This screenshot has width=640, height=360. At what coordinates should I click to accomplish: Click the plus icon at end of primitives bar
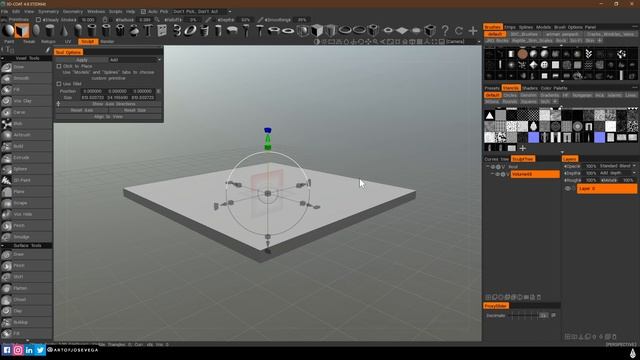click(473, 30)
